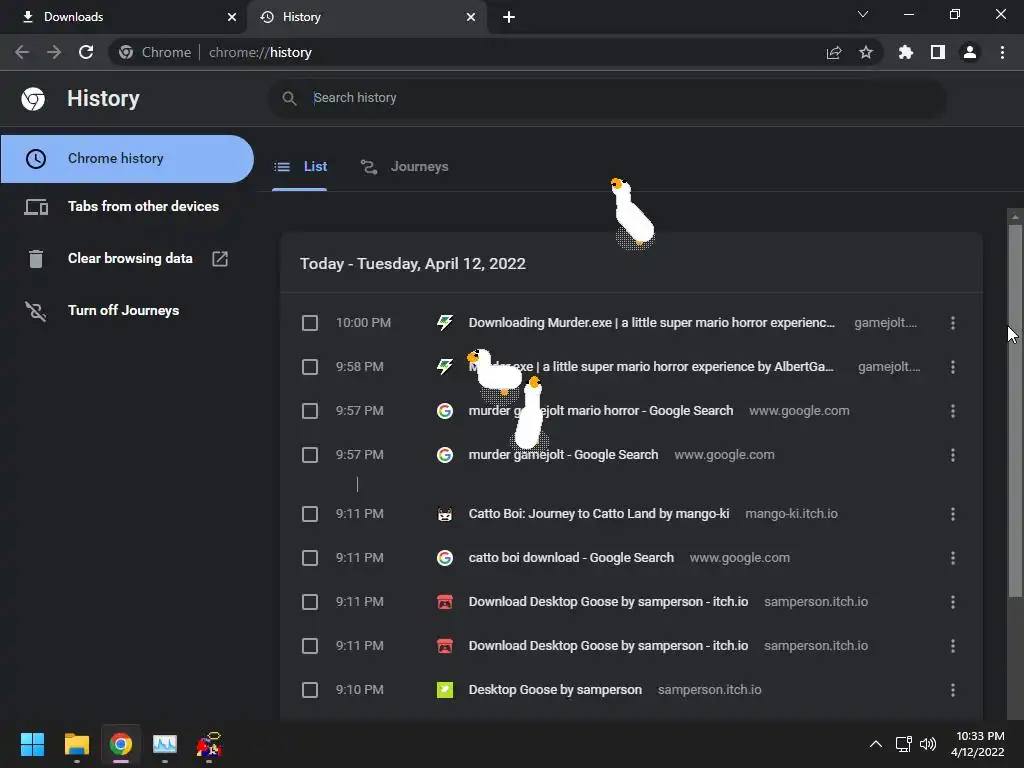Viewport: 1024px width, 768px height.
Task: Click the cat favicon on Catto Boi entry
Action: click(x=445, y=514)
